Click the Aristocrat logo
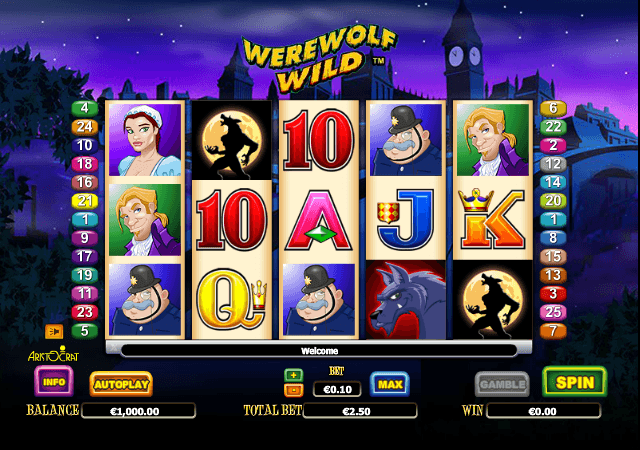This screenshot has width=640, height=450. (x=53, y=354)
